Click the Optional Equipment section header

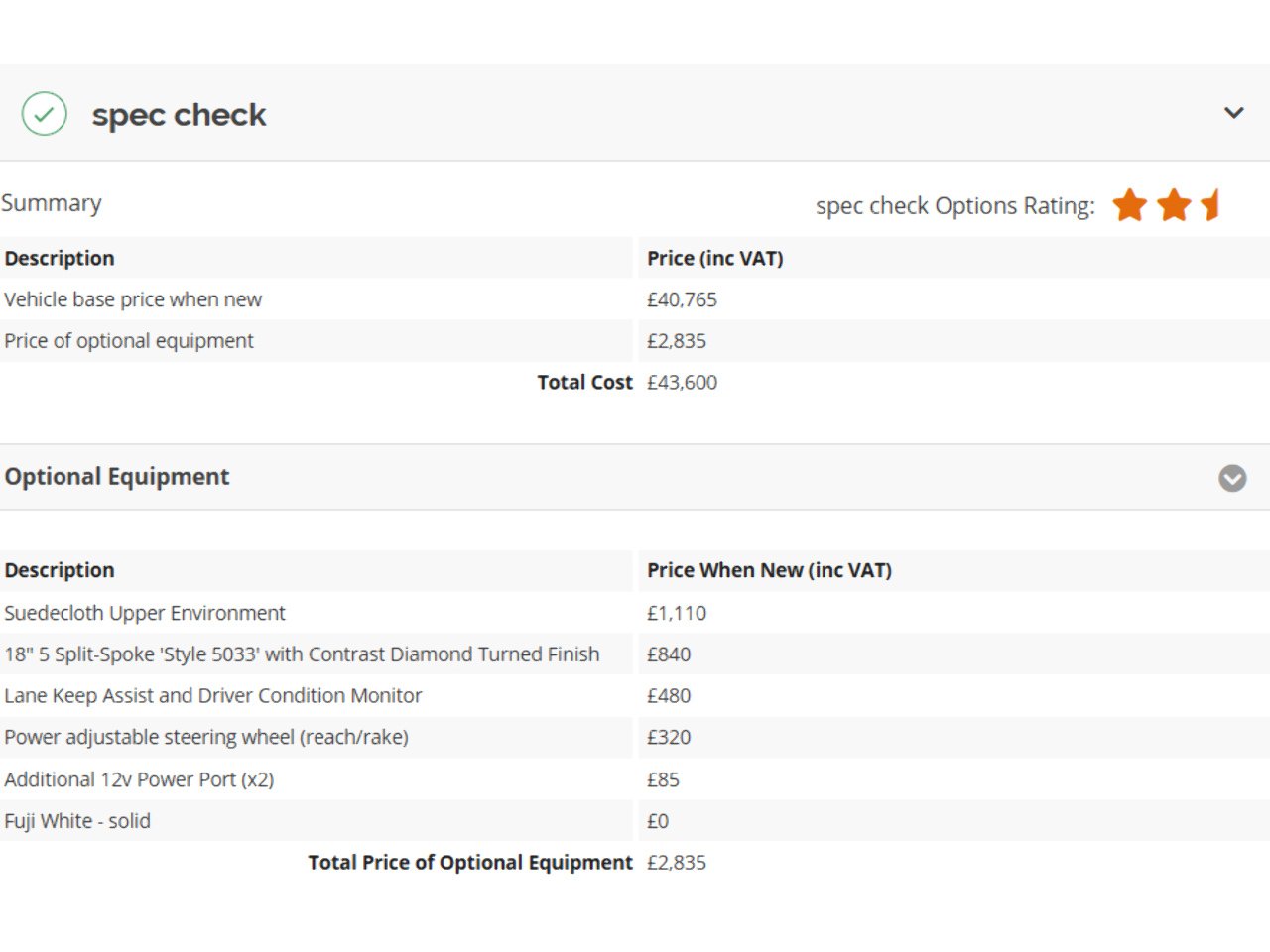117,477
